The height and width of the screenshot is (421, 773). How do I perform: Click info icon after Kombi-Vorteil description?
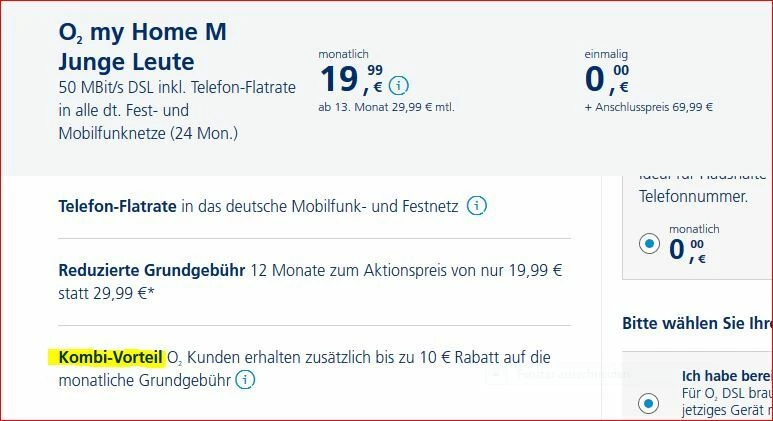click(246, 380)
